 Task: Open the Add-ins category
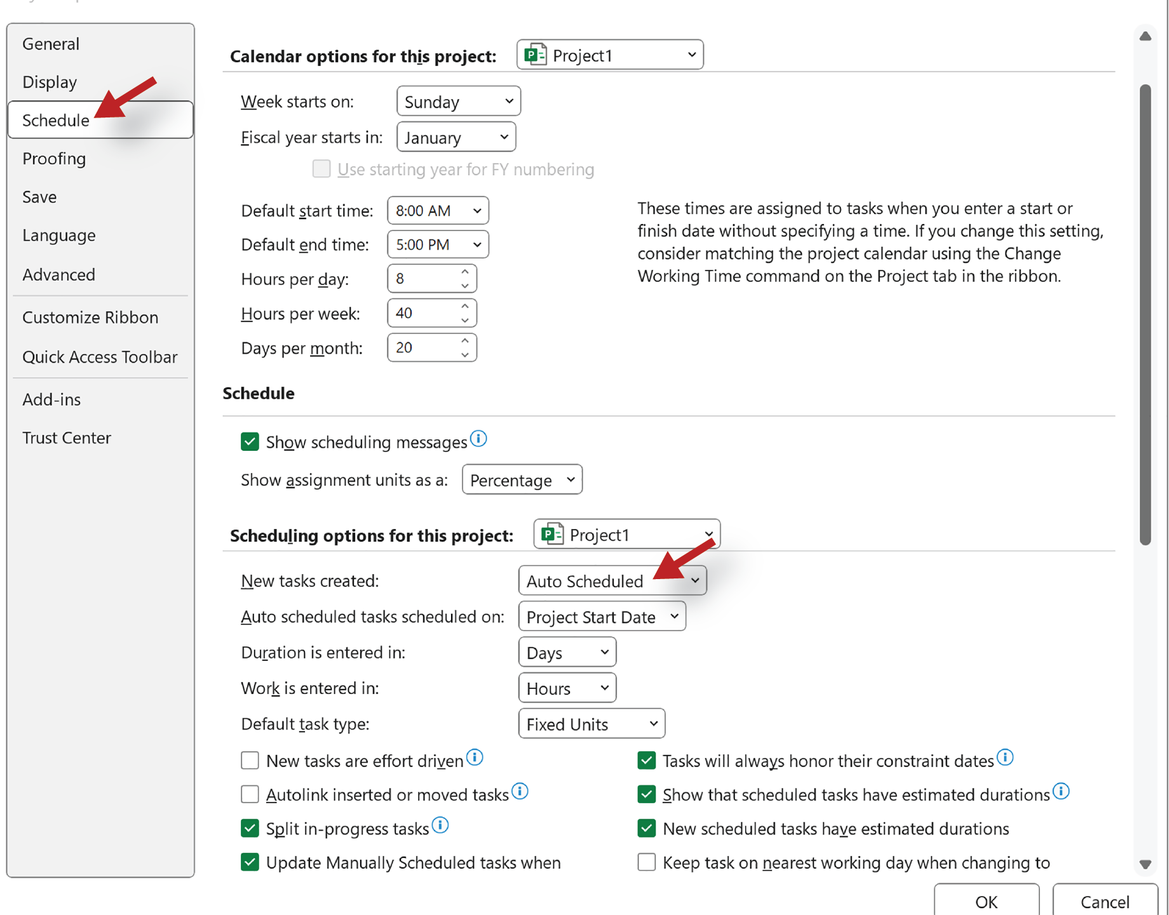51,399
